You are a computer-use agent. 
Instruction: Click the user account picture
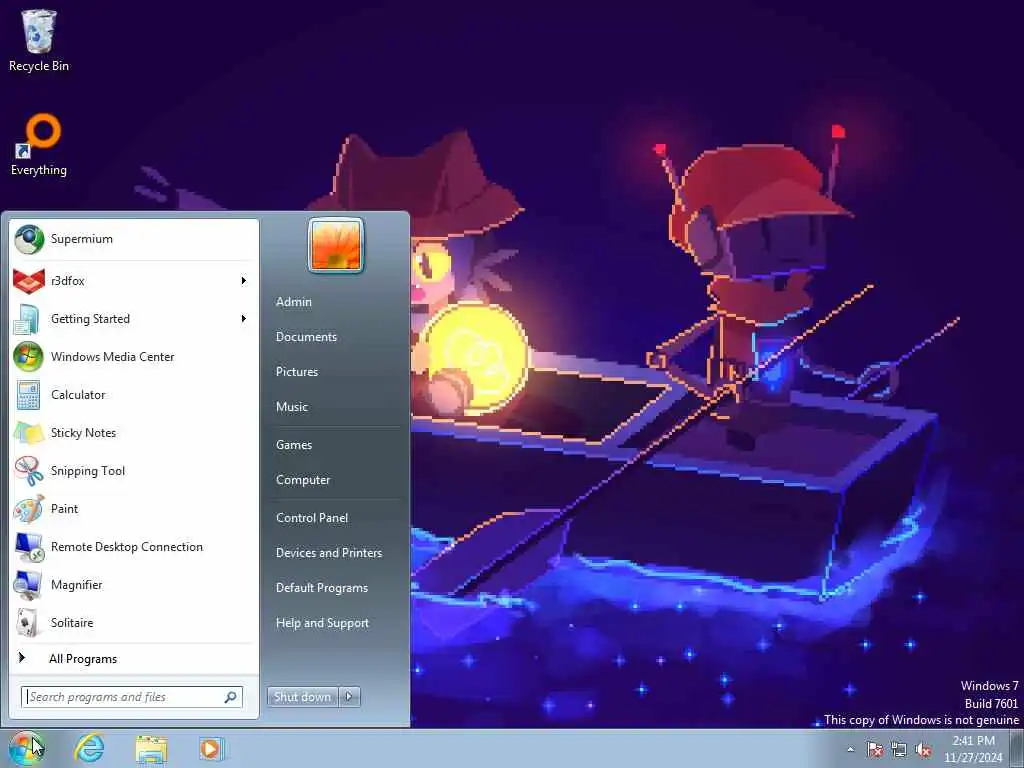coord(336,246)
